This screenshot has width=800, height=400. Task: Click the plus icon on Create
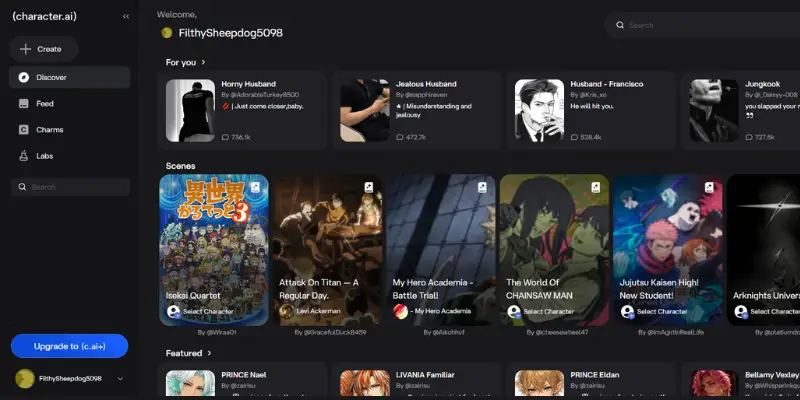click(25, 49)
